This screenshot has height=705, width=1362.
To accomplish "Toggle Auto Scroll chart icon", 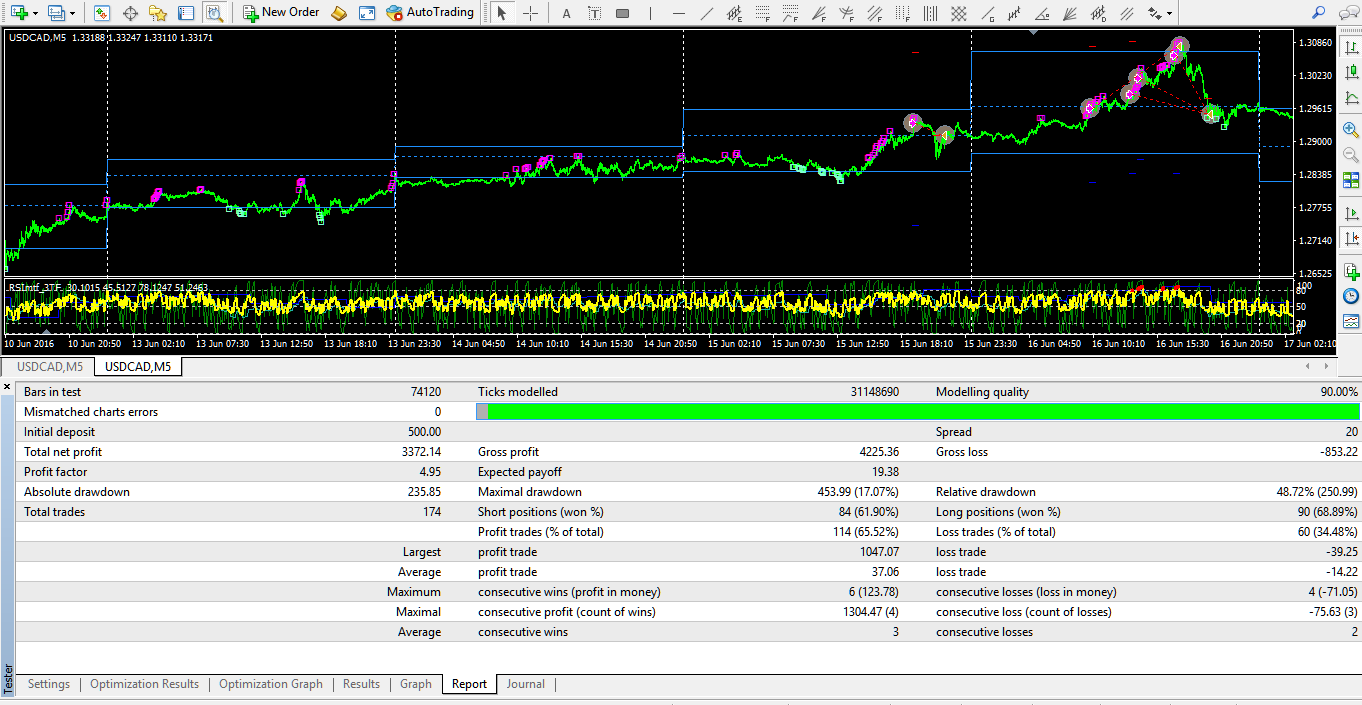I will 1351,213.
